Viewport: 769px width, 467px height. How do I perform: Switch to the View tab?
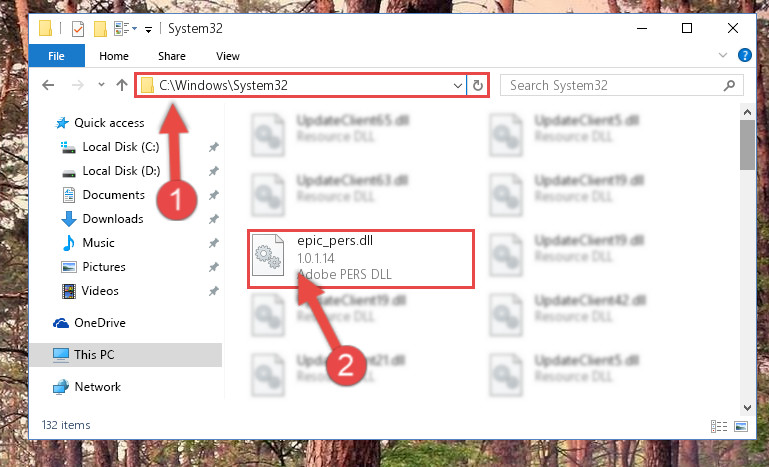228,56
